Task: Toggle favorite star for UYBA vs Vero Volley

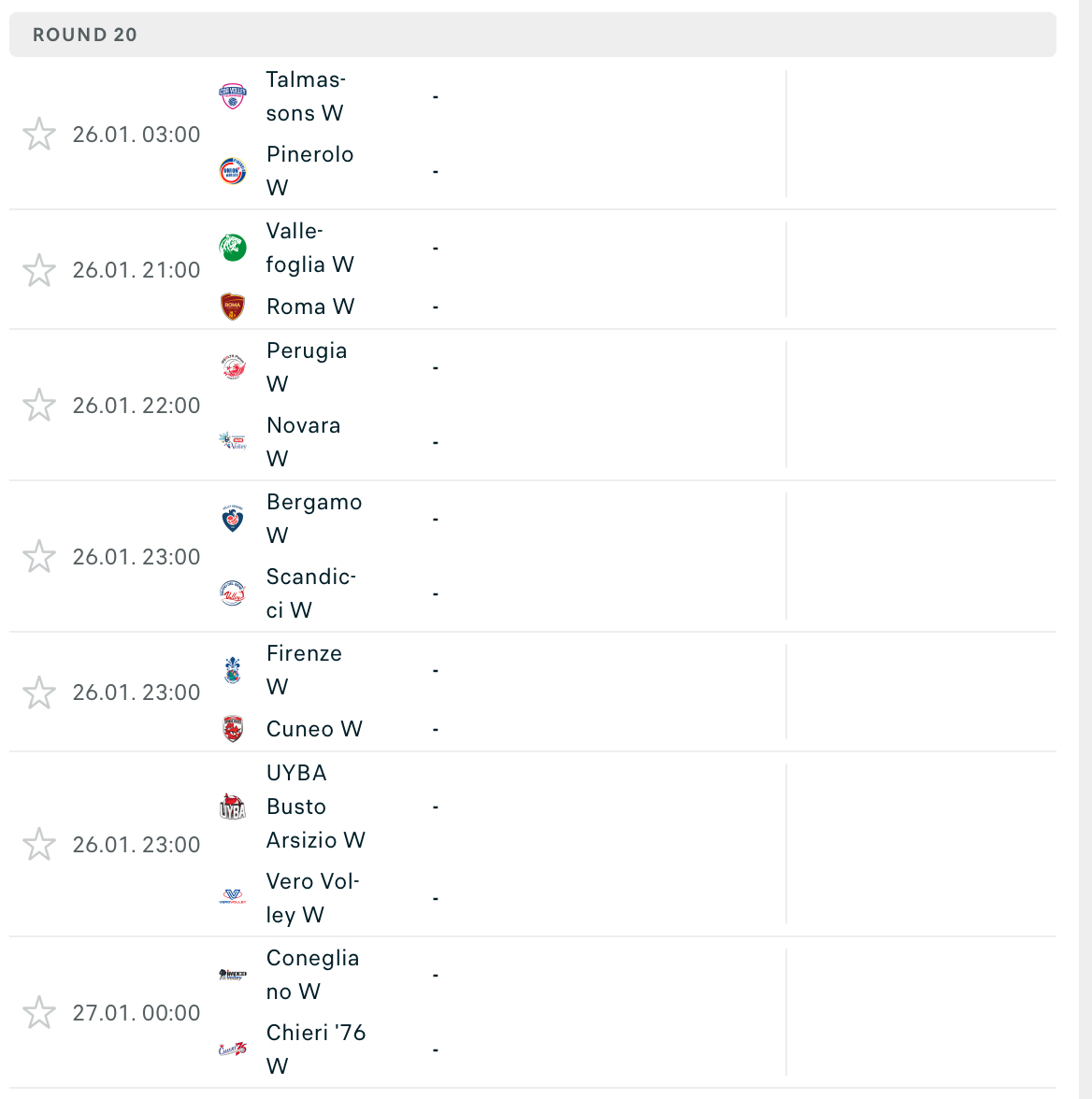Action: [39, 844]
